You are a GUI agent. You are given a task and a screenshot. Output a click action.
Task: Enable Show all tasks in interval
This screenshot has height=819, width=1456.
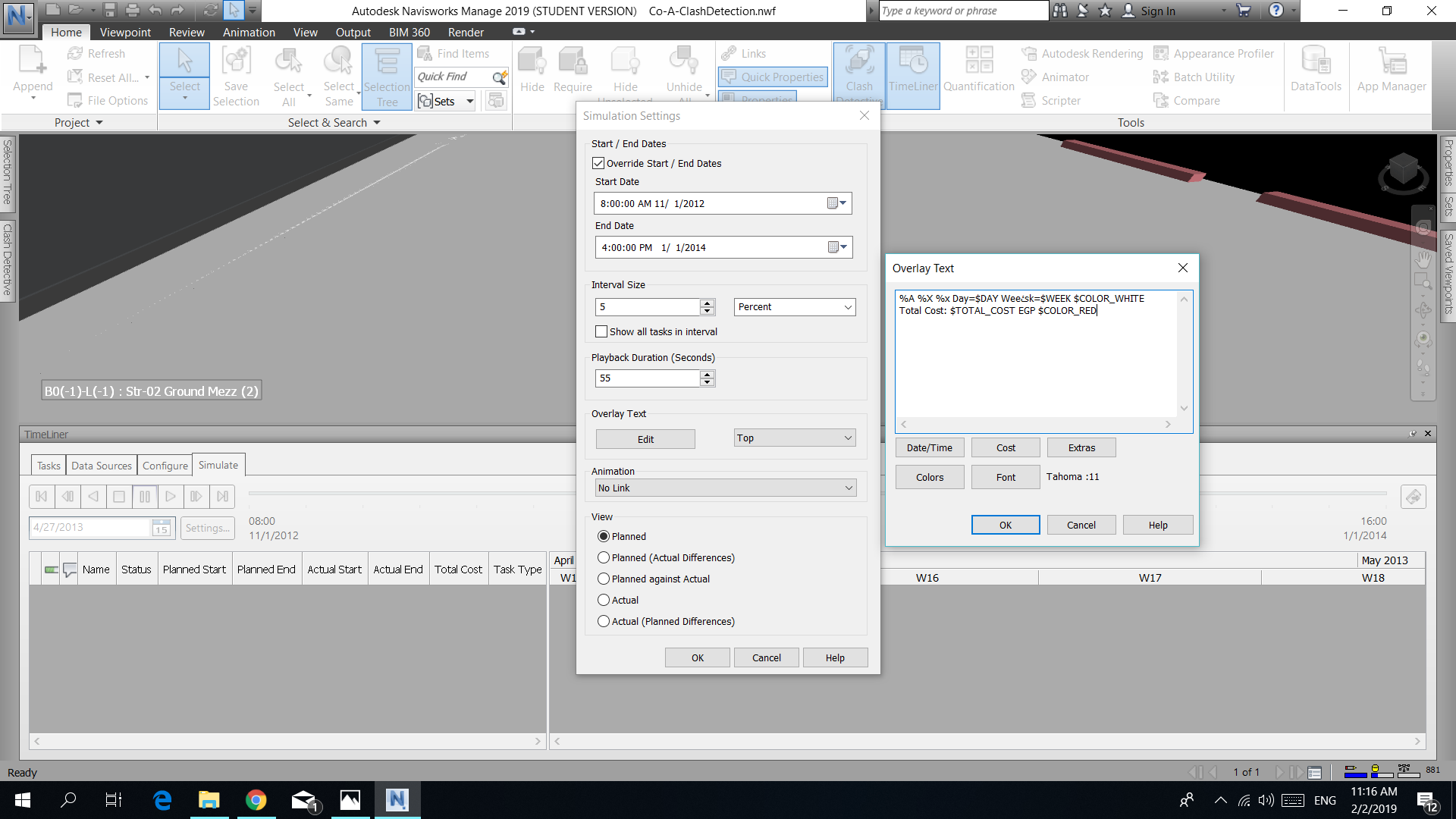point(601,331)
